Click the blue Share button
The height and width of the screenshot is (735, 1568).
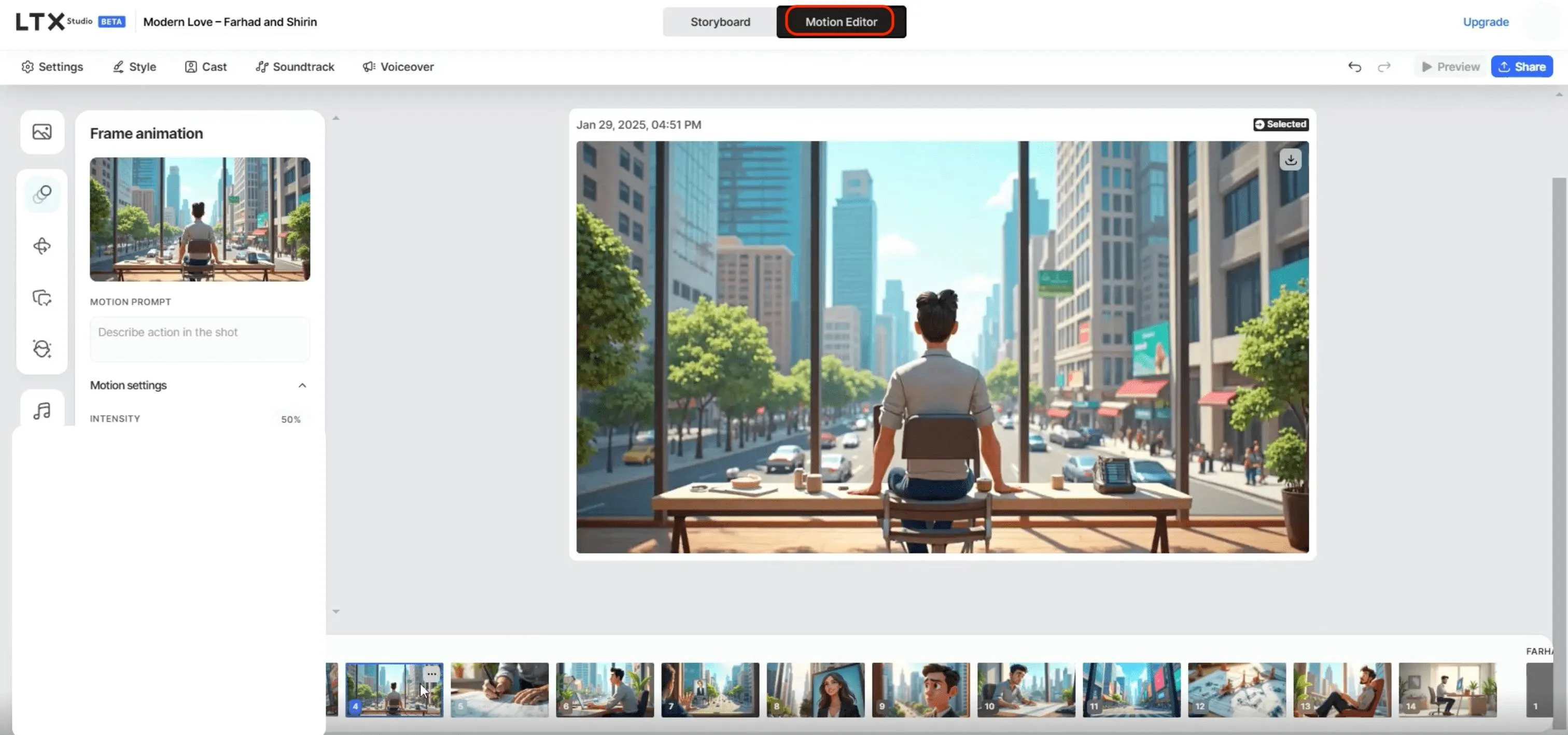[1521, 67]
